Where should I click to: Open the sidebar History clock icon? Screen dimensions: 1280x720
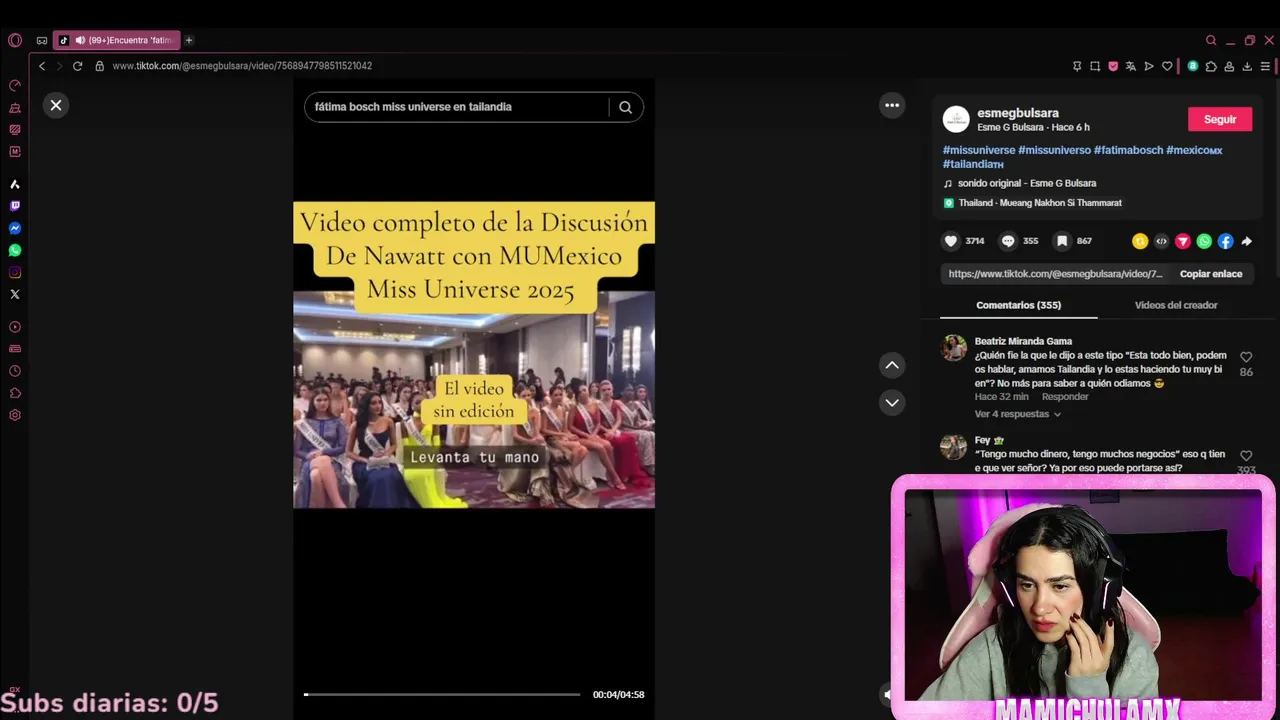pyautogui.click(x=14, y=371)
